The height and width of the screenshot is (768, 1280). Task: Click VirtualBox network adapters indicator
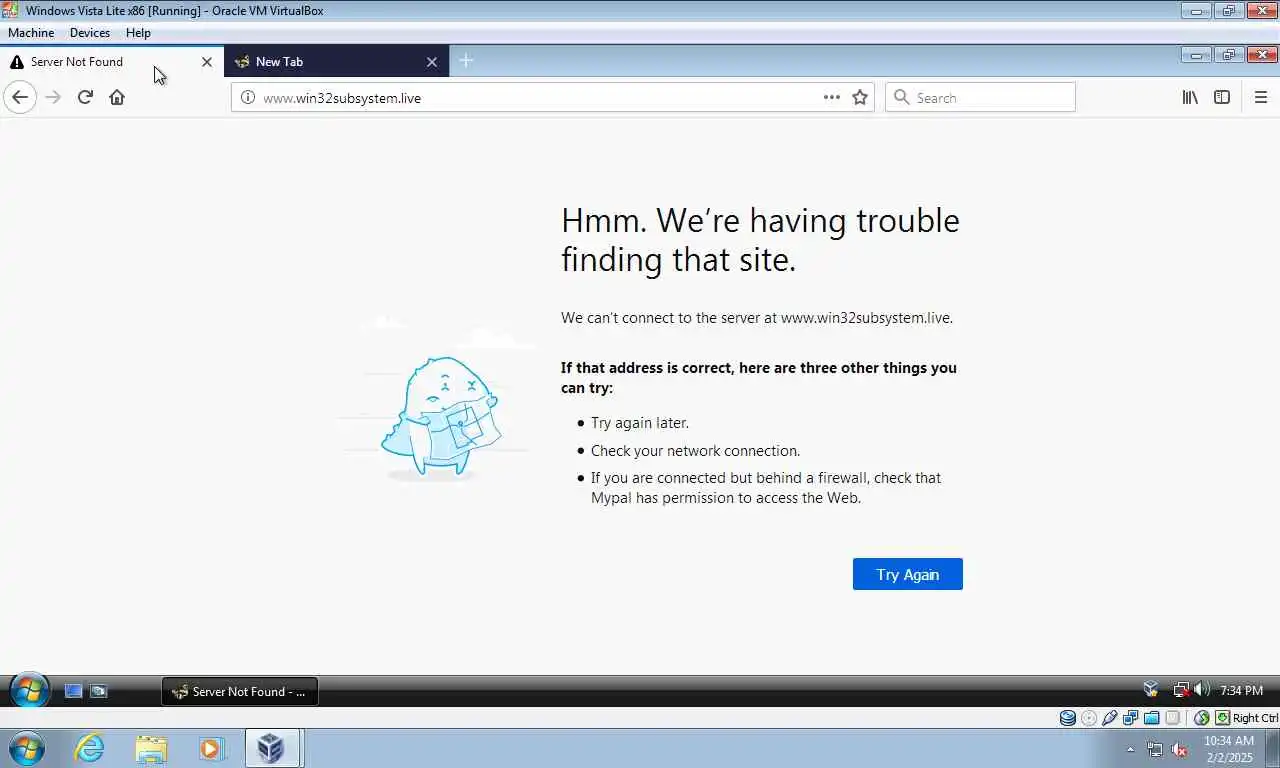[1131, 718]
